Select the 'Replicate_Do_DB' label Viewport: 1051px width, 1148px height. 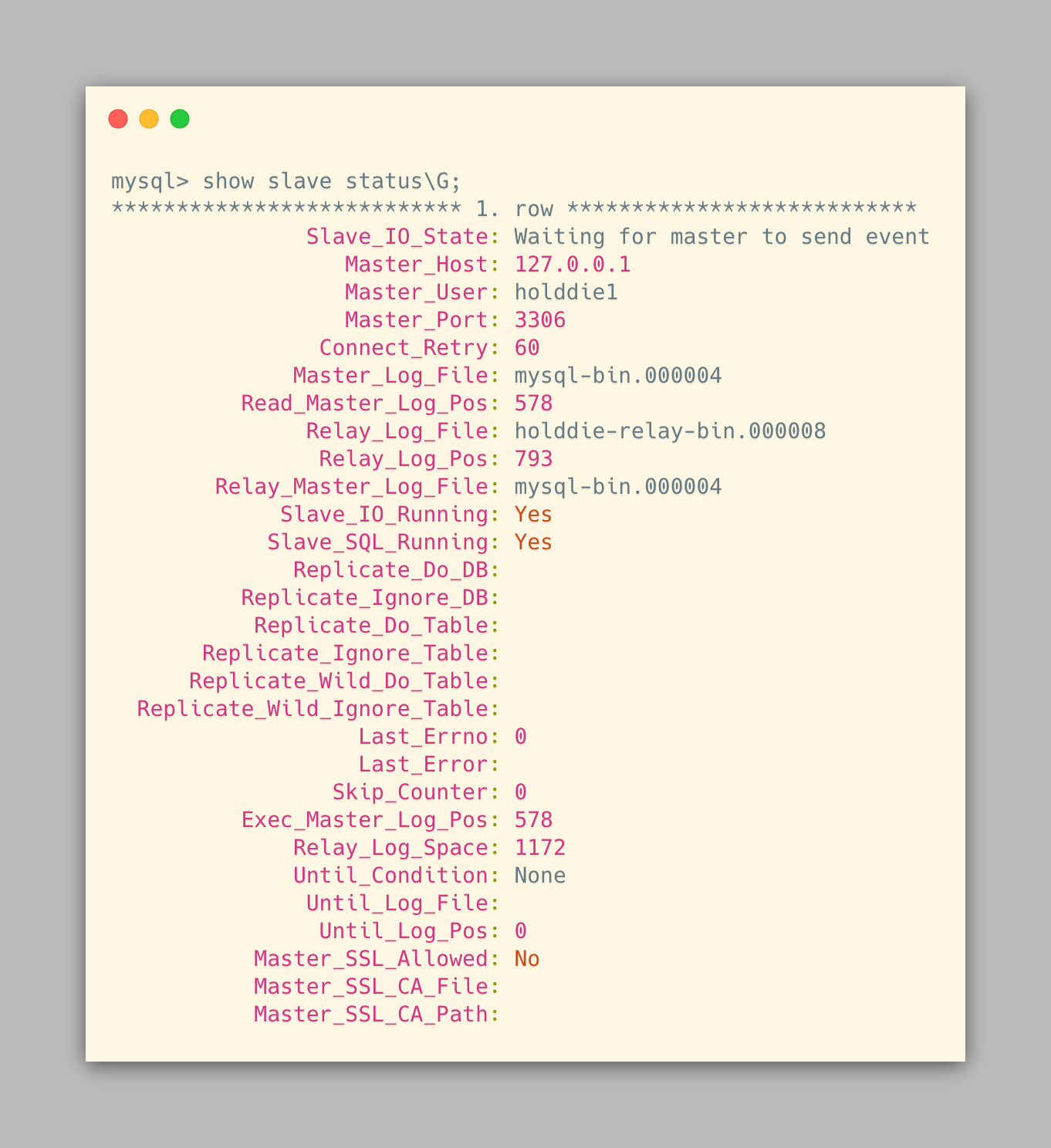coord(390,570)
